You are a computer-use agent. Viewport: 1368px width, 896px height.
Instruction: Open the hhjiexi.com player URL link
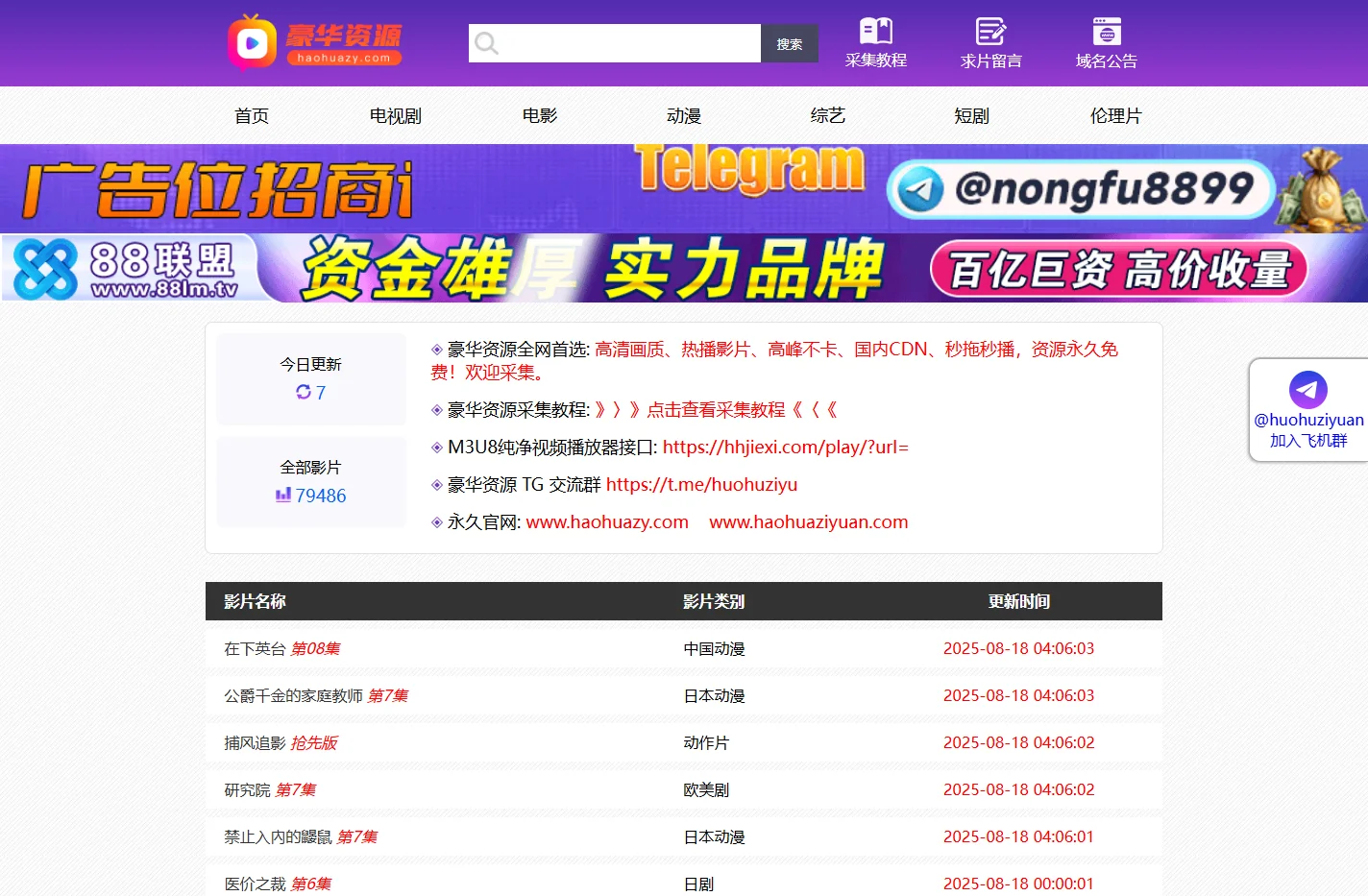click(786, 448)
